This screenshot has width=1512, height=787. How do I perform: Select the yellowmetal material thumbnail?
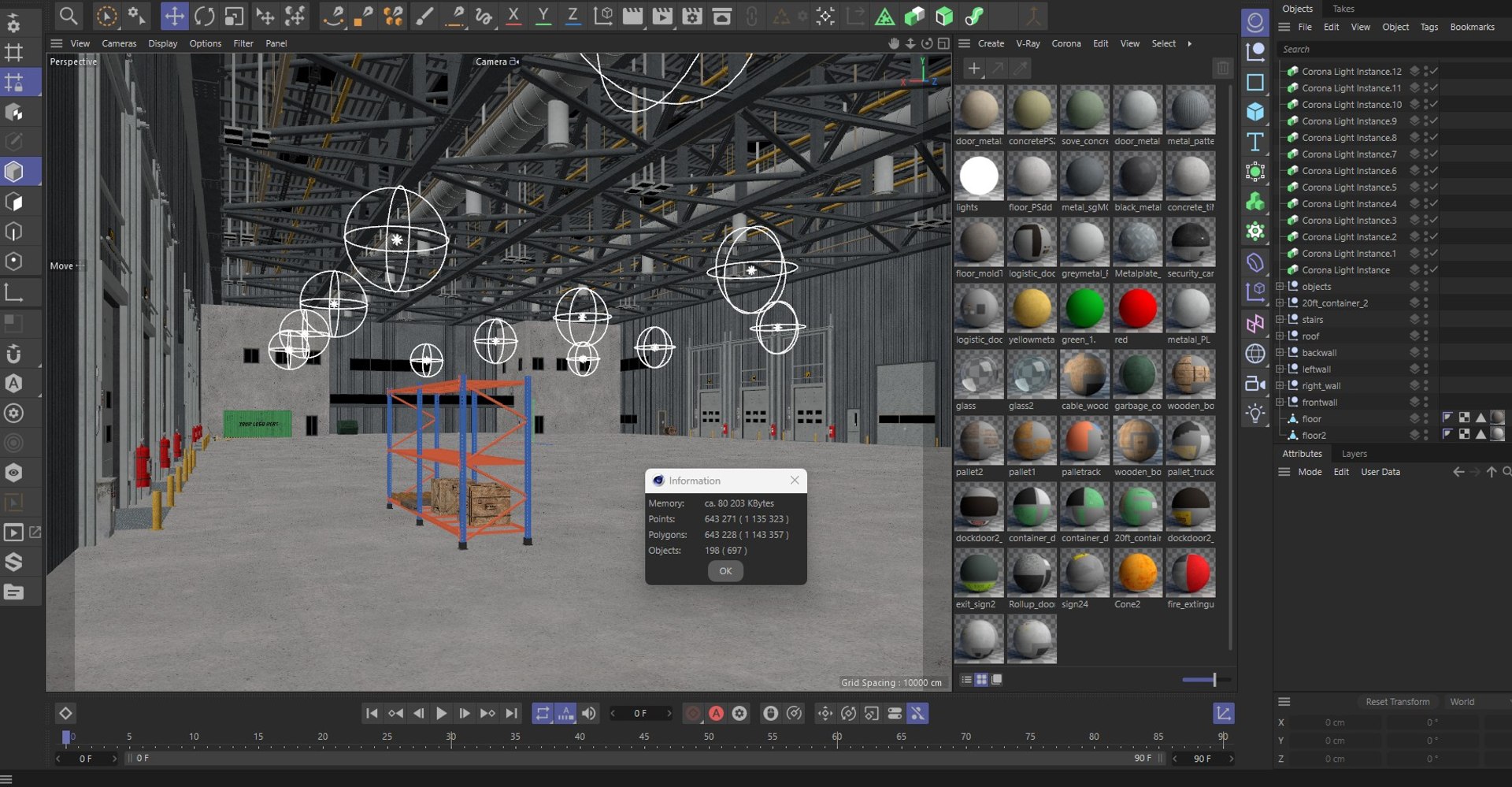point(1032,309)
